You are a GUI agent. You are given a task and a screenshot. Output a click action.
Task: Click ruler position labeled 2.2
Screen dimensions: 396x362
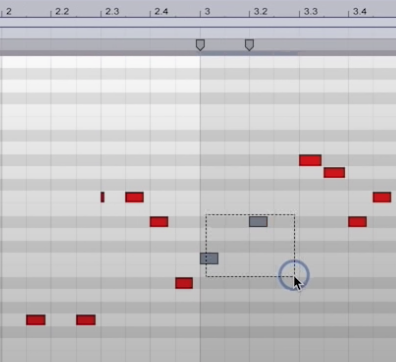coord(62,12)
